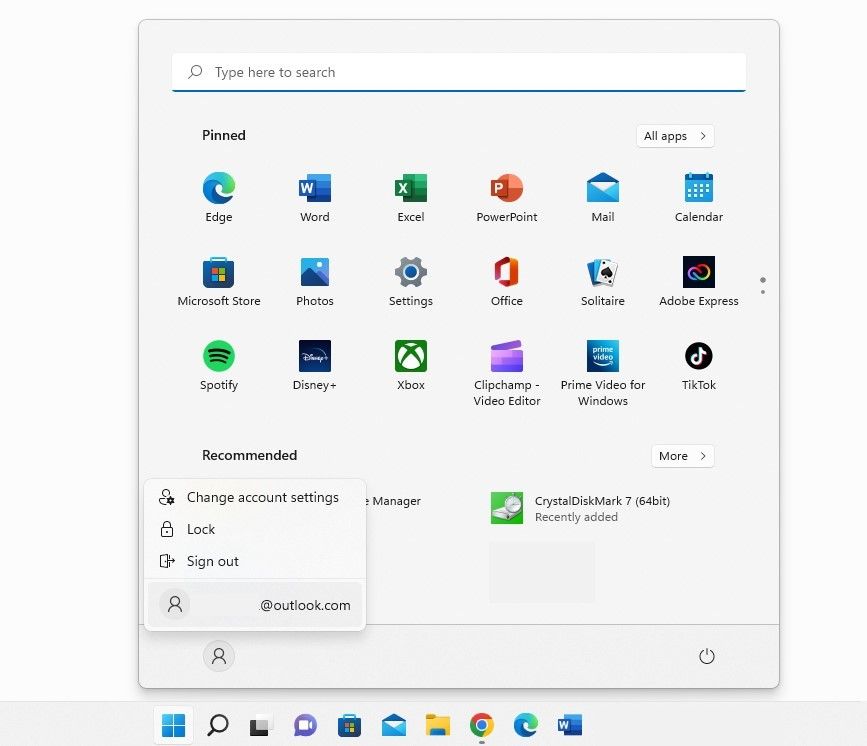Expand More recommended items
The image size is (867, 746).
[682, 456]
